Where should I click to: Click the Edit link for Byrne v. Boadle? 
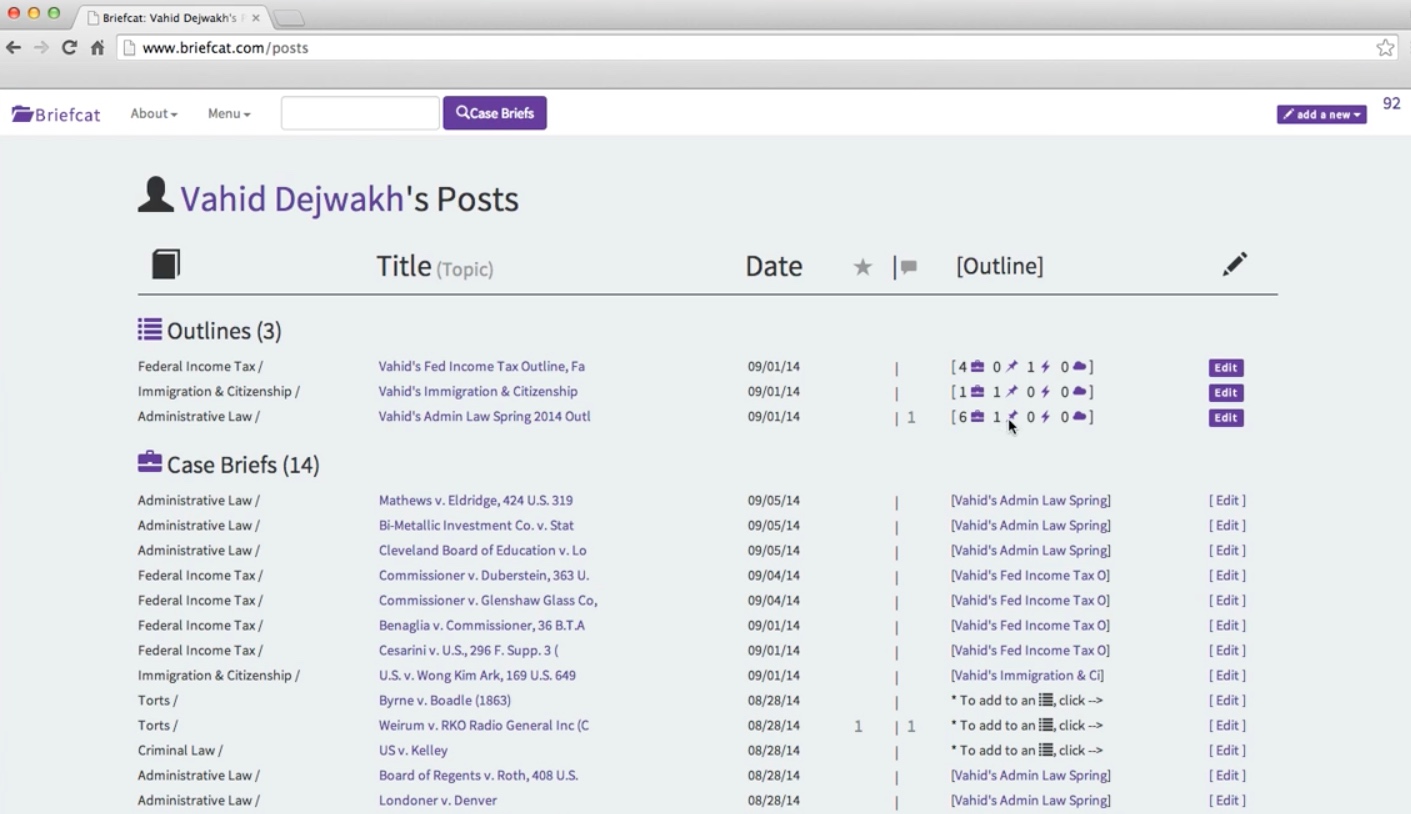coord(1227,701)
